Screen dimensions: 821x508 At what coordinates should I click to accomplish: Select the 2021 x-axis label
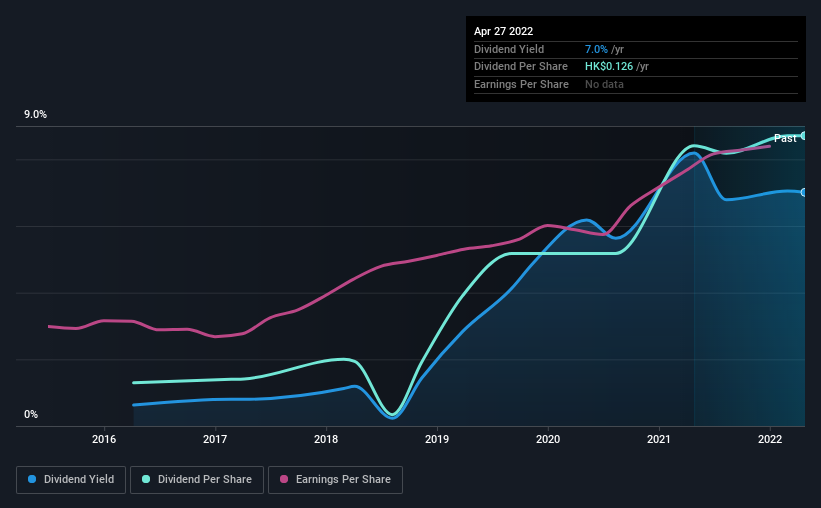659,439
